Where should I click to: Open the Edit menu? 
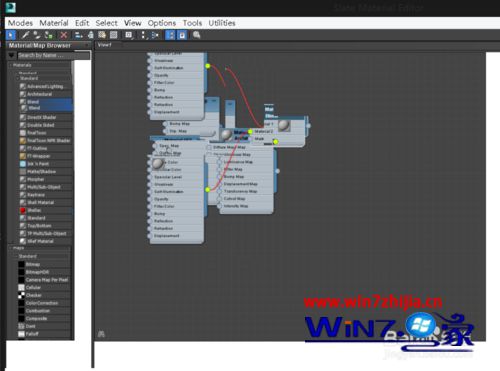[82, 23]
